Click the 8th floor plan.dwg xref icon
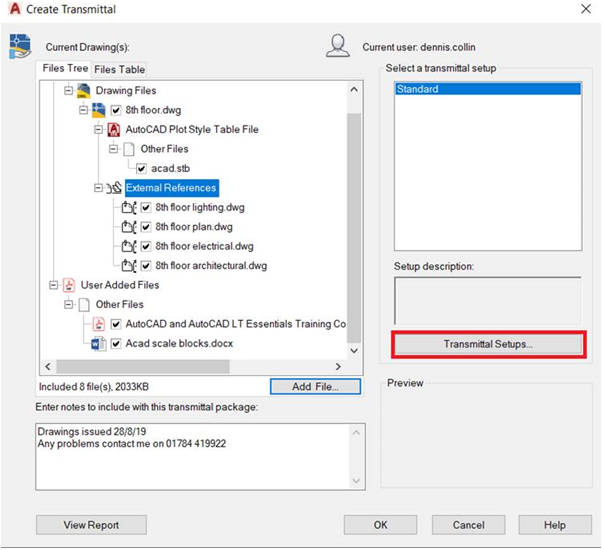This screenshot has width=603, height=550. tap(129, 227)
